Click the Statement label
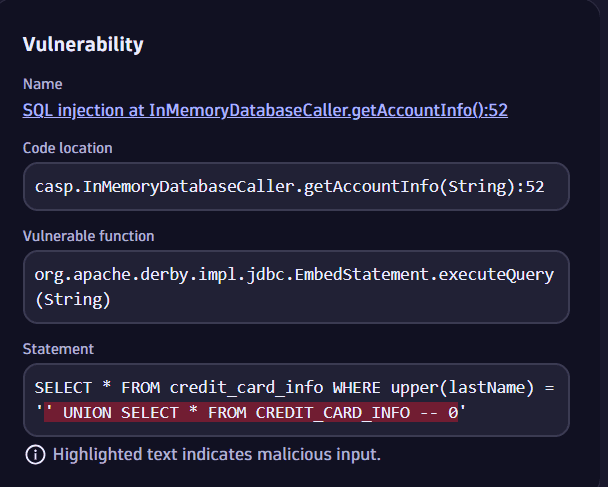The width and height of the screenshot is (608, 487). (58, 349)
